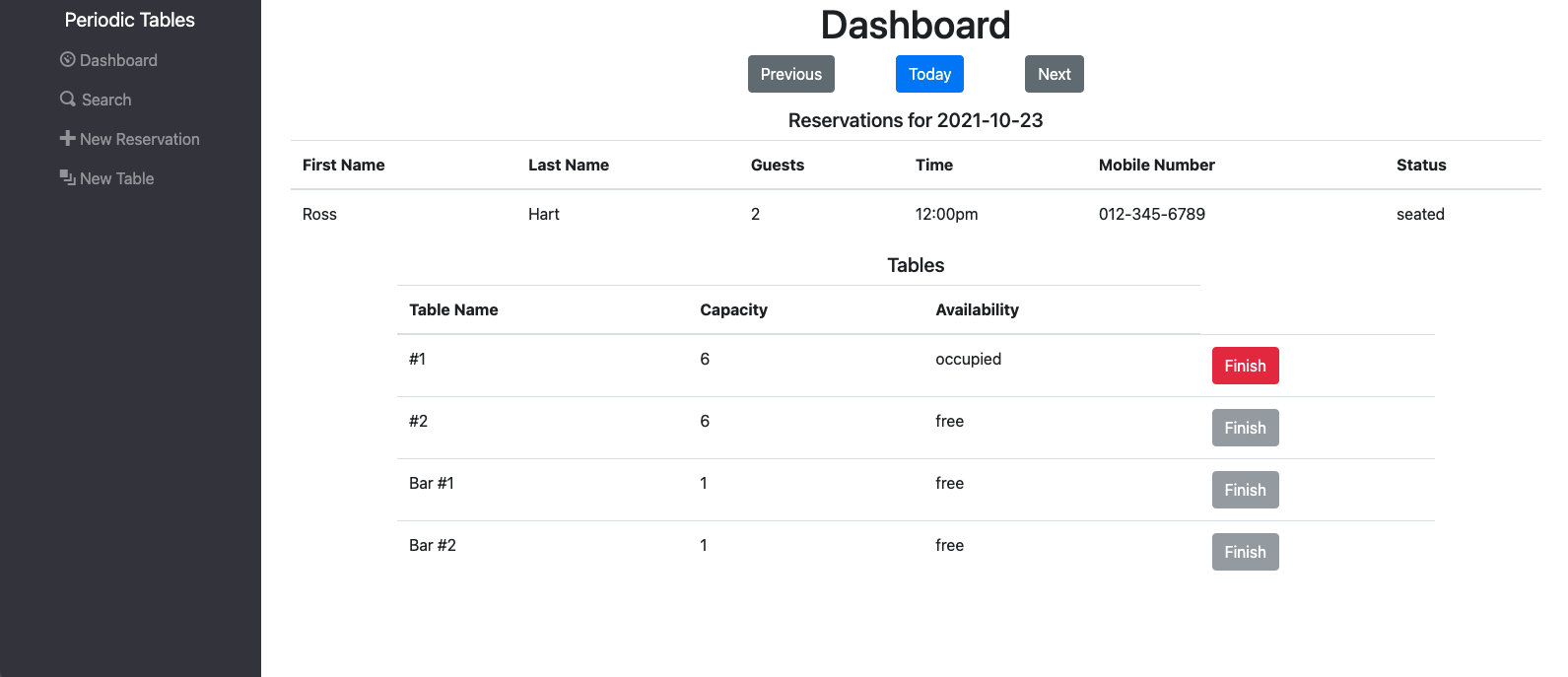Select table name '#2'
1568x677 pixels.
coord(419,421)
